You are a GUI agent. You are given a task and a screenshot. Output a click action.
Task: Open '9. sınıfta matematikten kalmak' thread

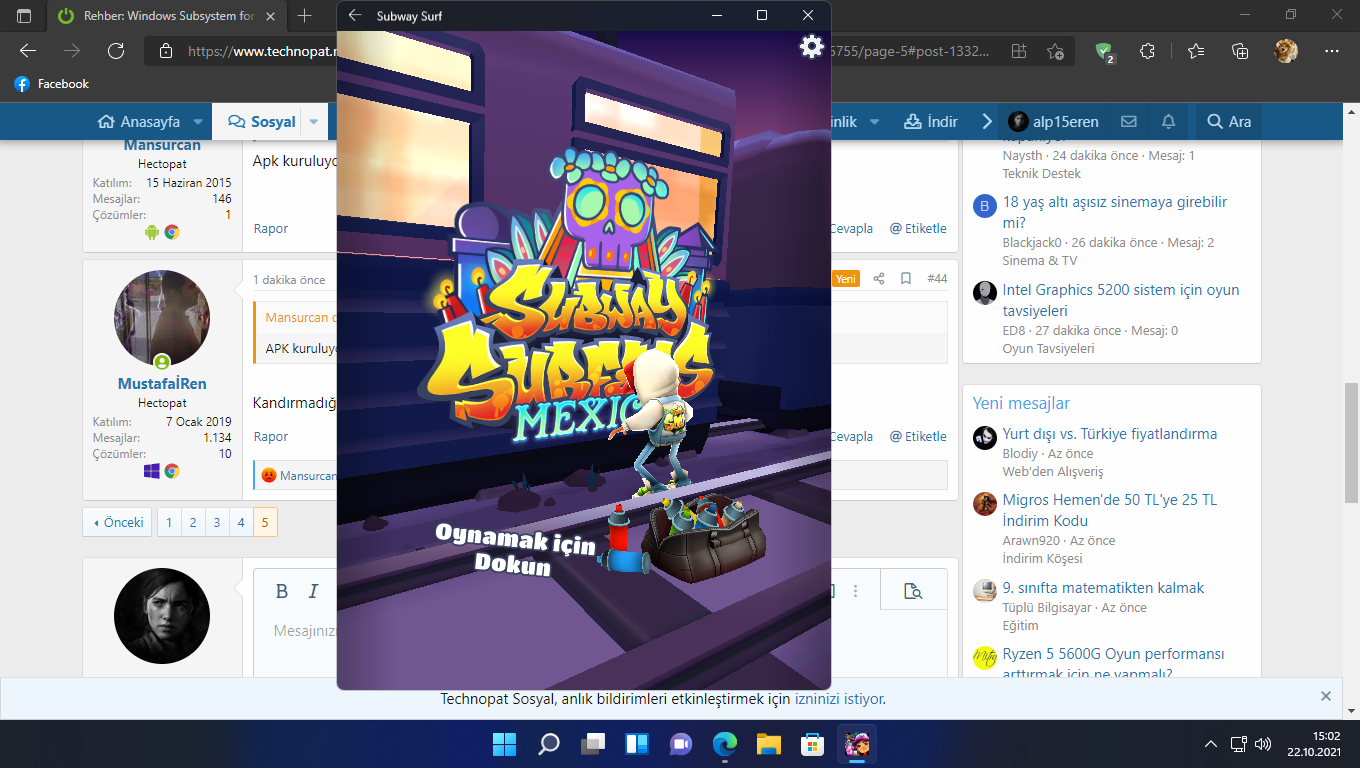(x=1103, y=588)
